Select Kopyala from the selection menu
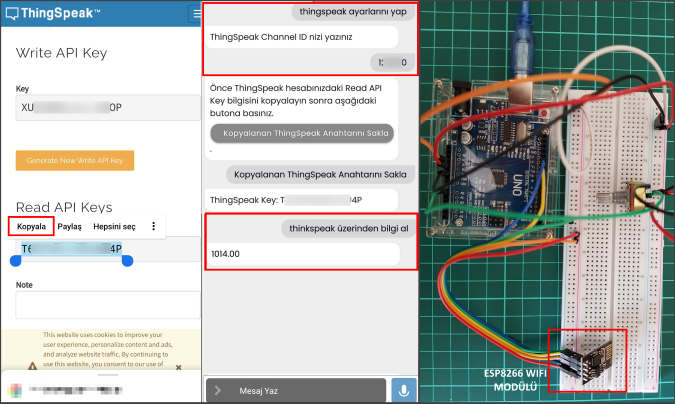675x404 pixels. click(32, 227)
